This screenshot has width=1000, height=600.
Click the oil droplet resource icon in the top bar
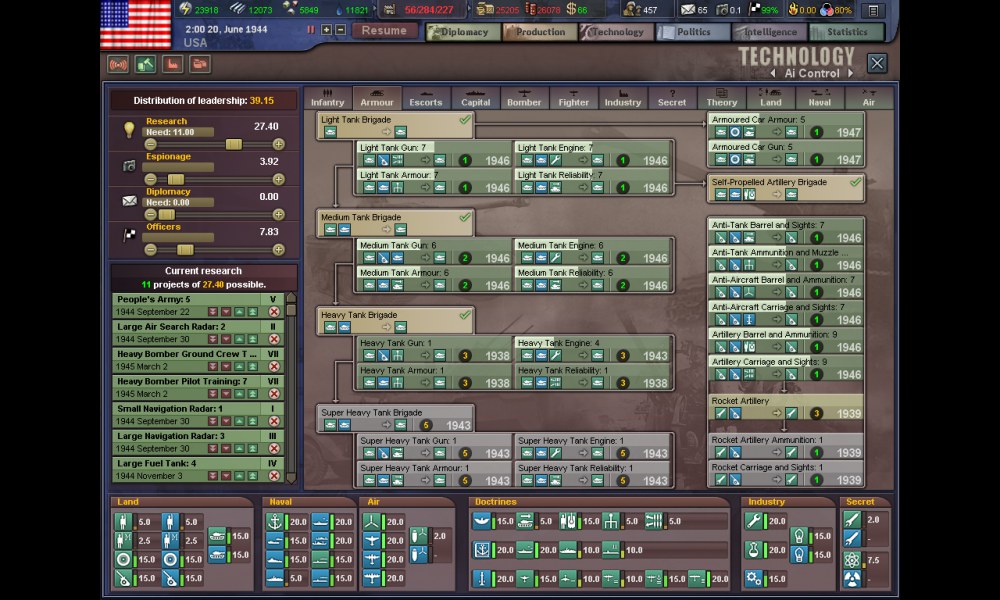tap(339, 10)
